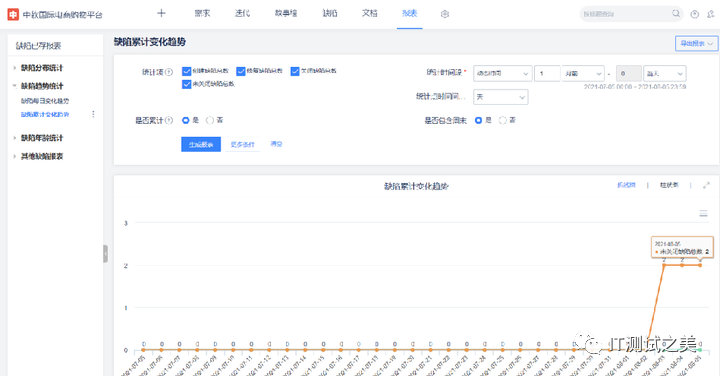Click the 柱状图 chart type link
The width and height of the screenshot is (720, 376).
[669, 185]
